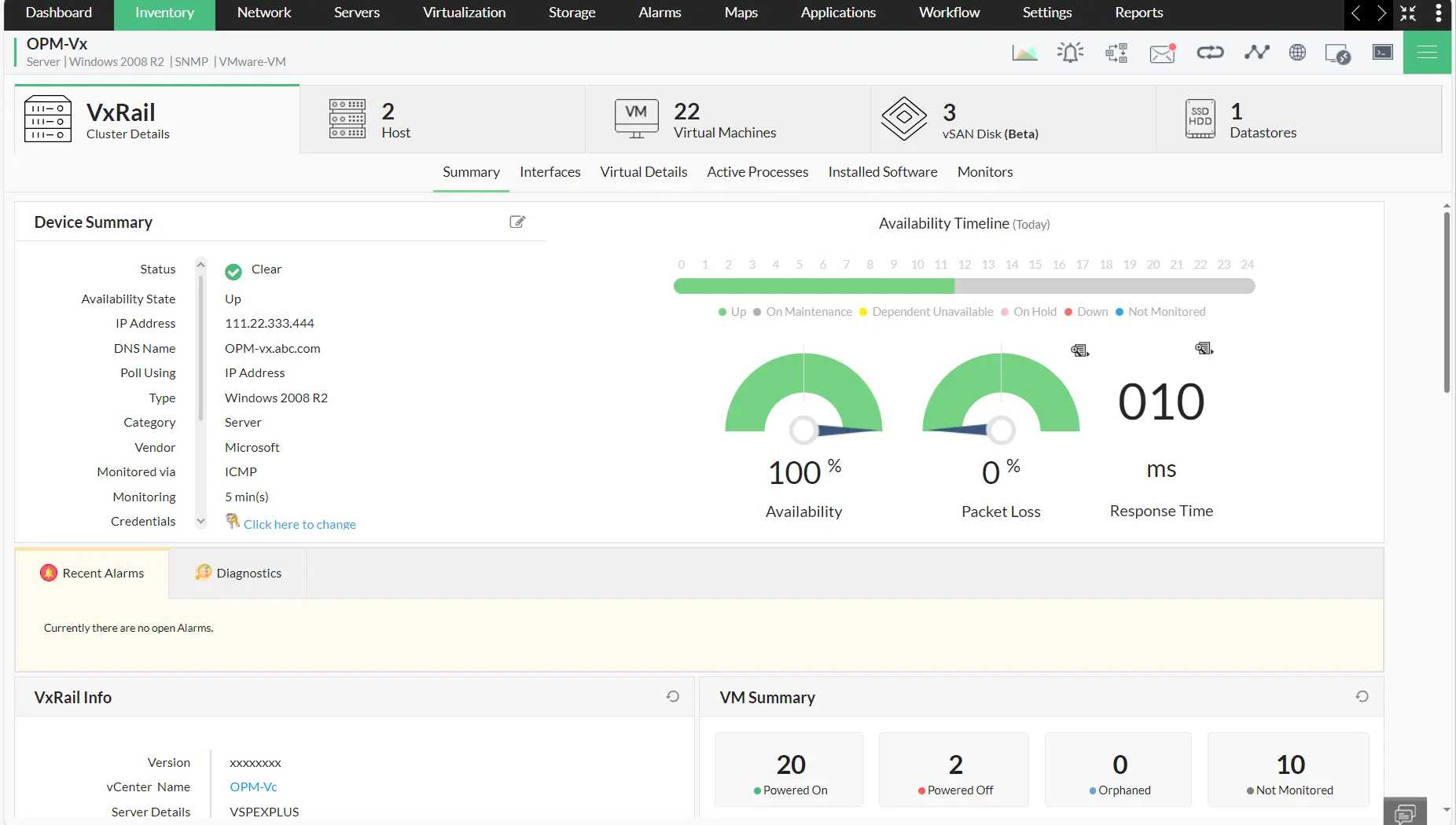This screenshot has height=825, width=1456.
Task: Click the ping connection loop icon
Action: [1210, 52]
